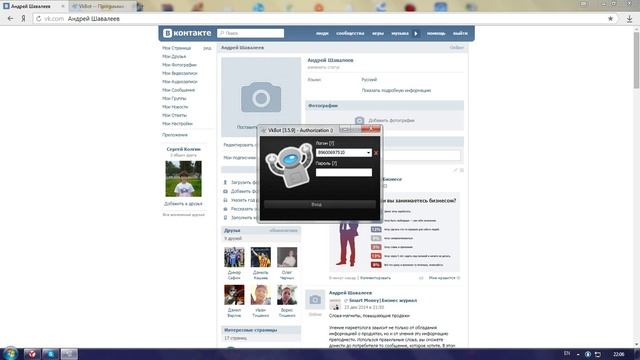
Task: Click 'Показать подробную информацию' link
Action: 396,91
